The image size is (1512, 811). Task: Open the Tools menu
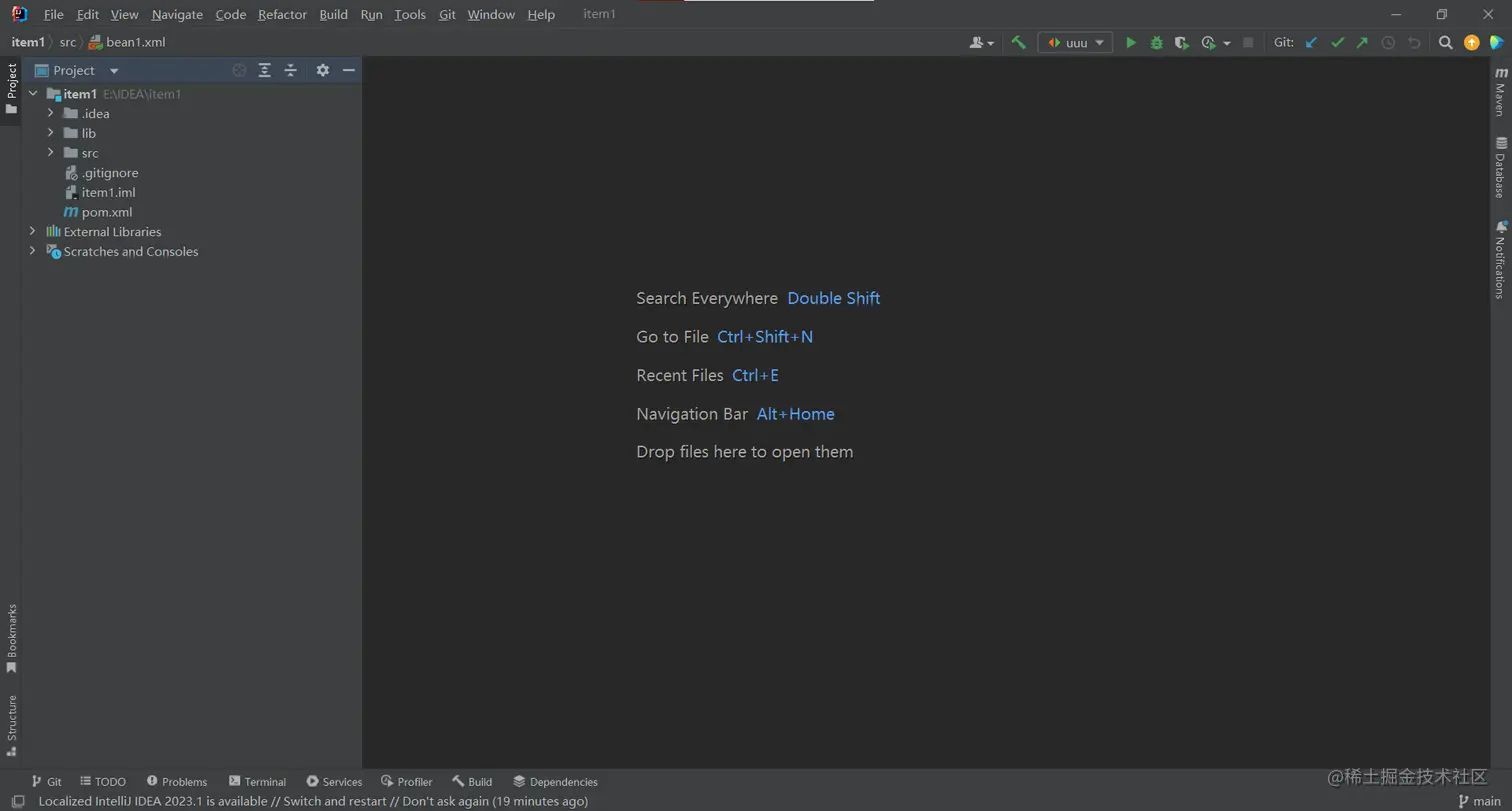coord(410,14)
